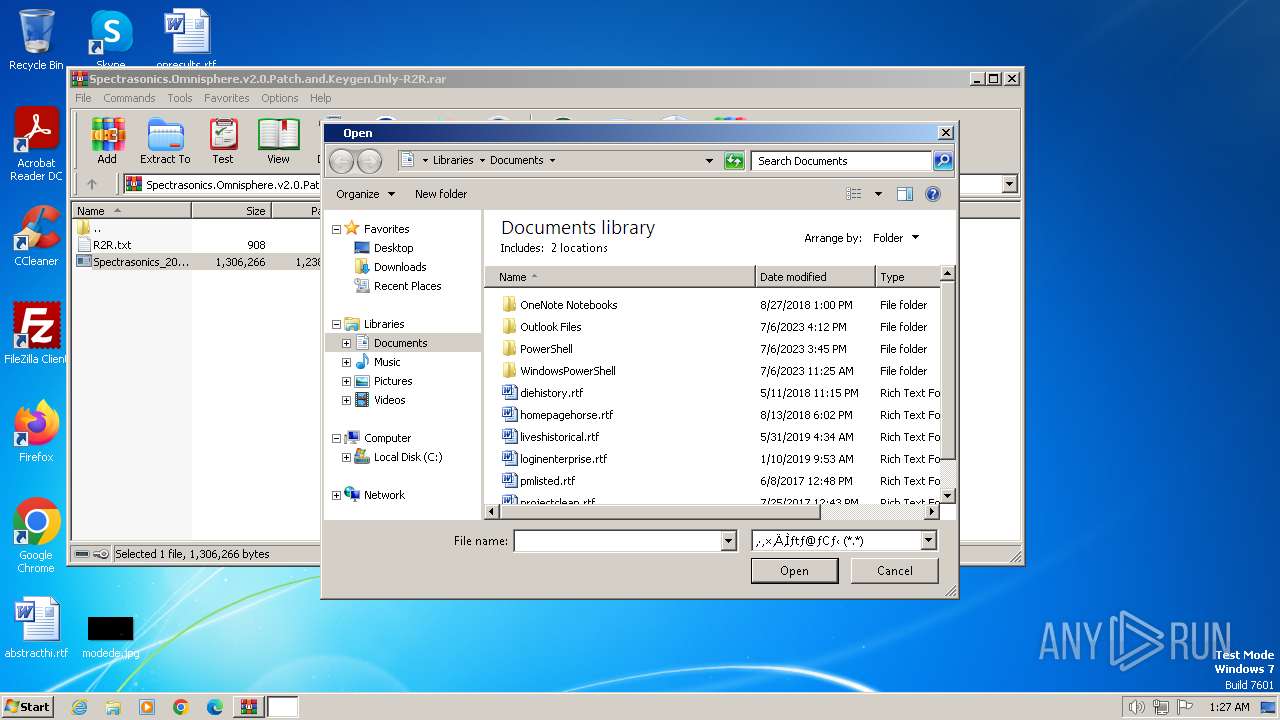Open Recycle Bin on desktop
Image resolution: width=1280 pixels, height=720 pixels.
(36, 40)
